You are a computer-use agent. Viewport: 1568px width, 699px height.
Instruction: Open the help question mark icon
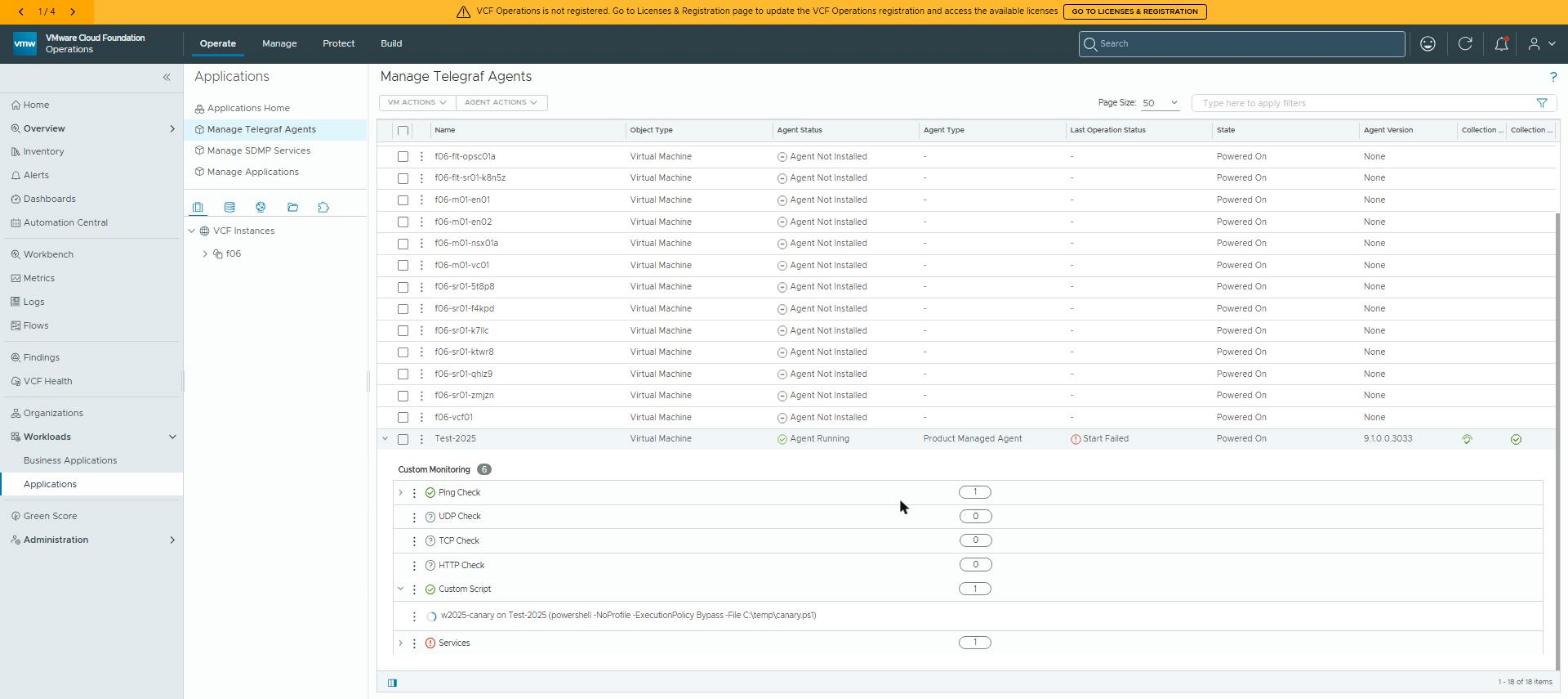[1553, 77]
